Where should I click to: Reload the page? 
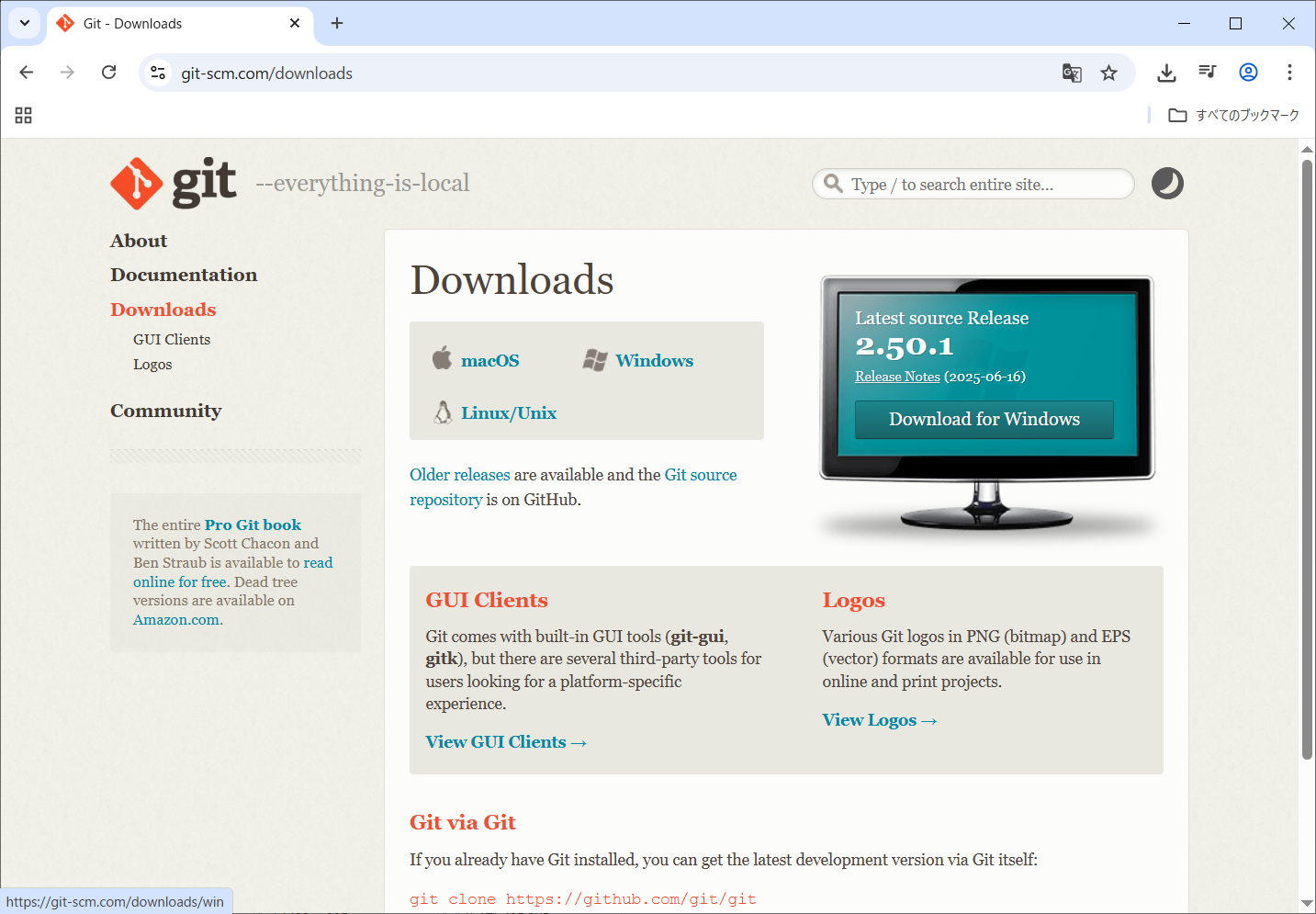(x=108, y=73)
